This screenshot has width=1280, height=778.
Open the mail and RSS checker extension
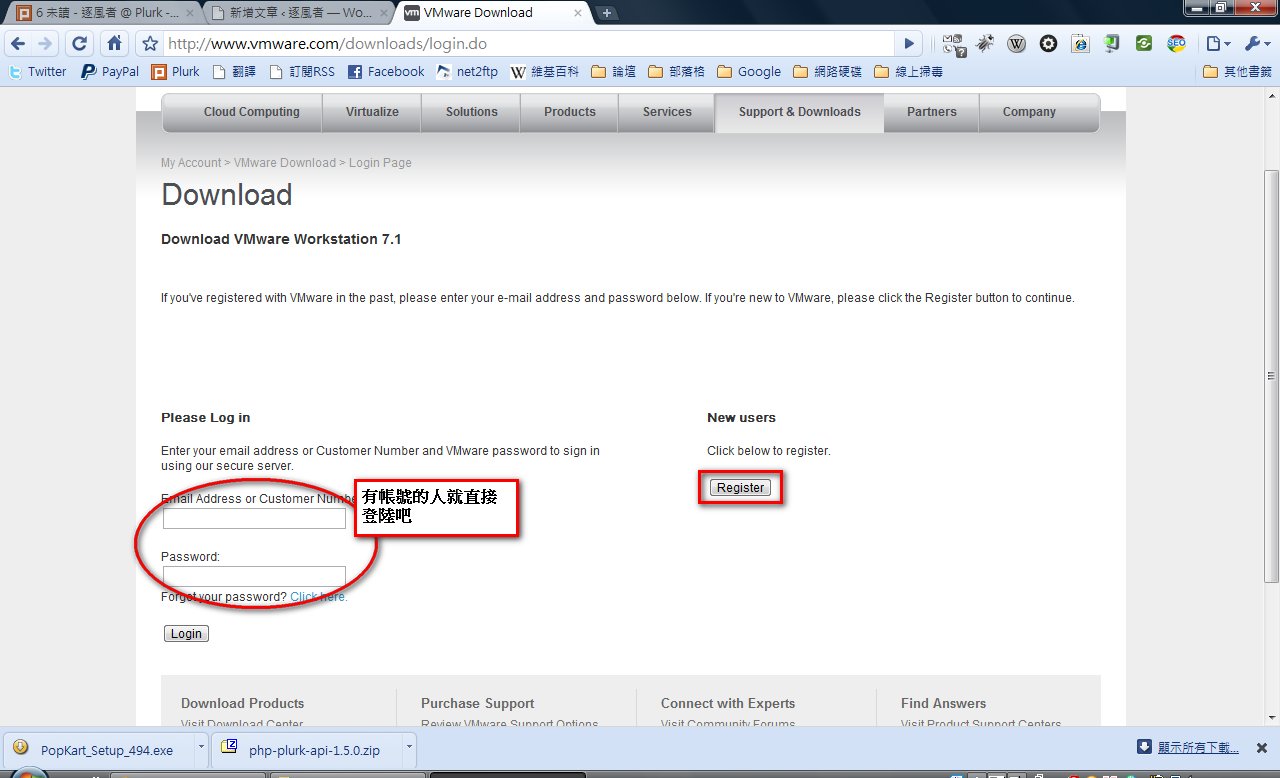pyautogui.click(x=954, y=44)
